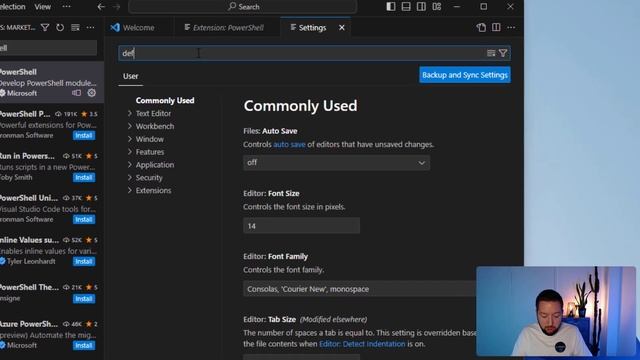
Task: Toggle secondary side bar layout icon
Action: [x=421, y=7]
